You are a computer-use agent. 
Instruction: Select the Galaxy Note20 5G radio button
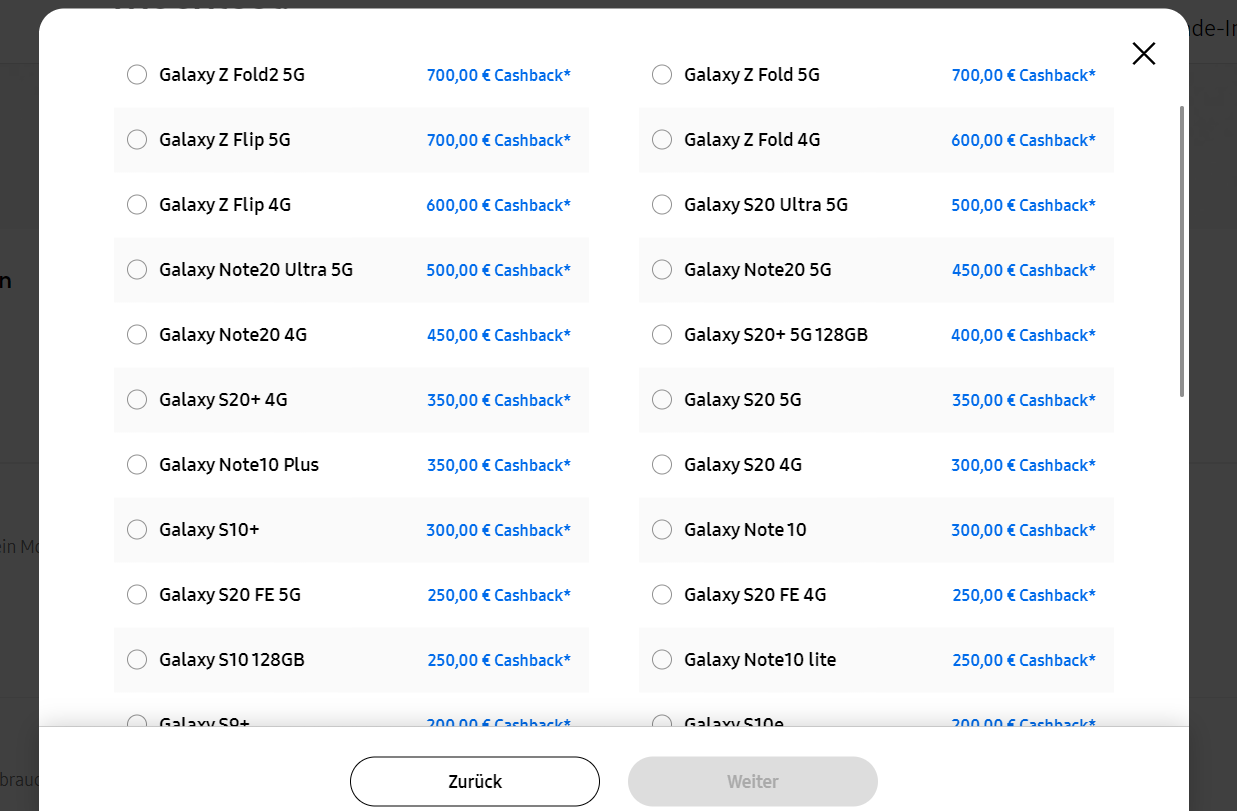tap(662, 270)
